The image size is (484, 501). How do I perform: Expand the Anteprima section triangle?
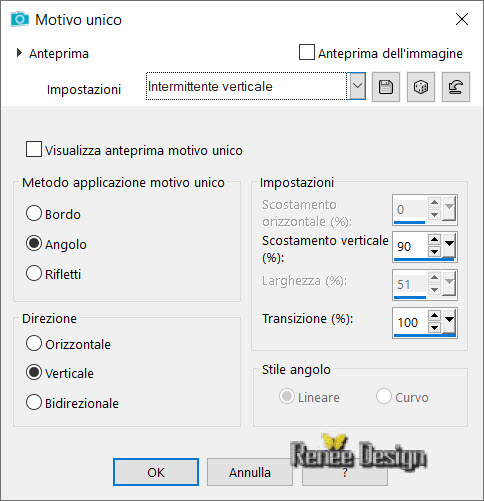pos(19,53)
